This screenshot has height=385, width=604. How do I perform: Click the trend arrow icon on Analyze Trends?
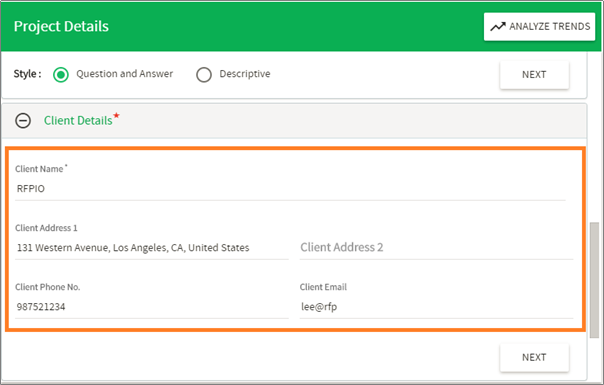[498, 27]
